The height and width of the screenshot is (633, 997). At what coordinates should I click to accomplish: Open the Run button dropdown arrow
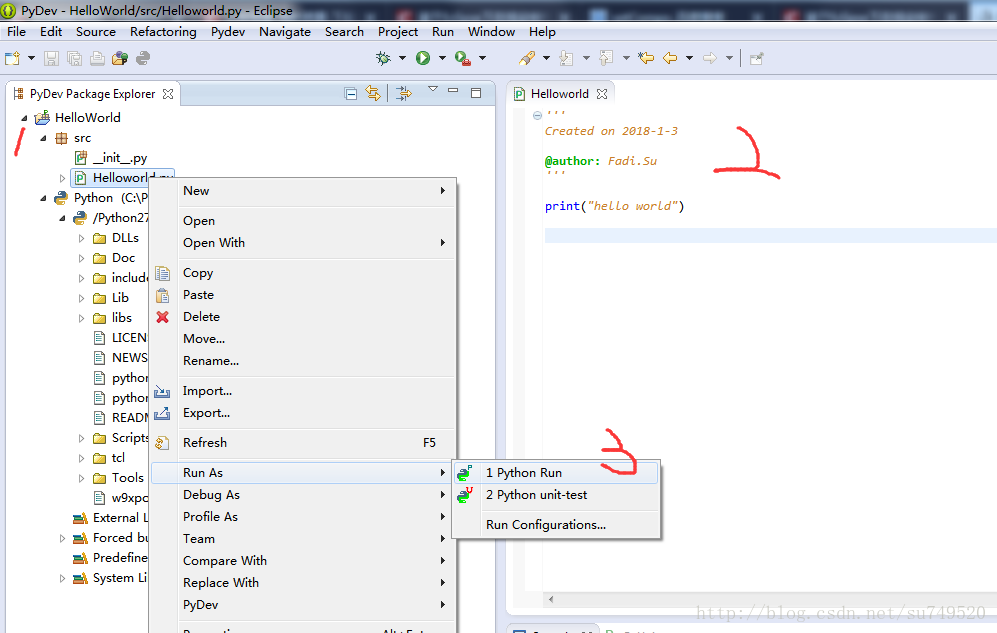[x=443, y=58]
